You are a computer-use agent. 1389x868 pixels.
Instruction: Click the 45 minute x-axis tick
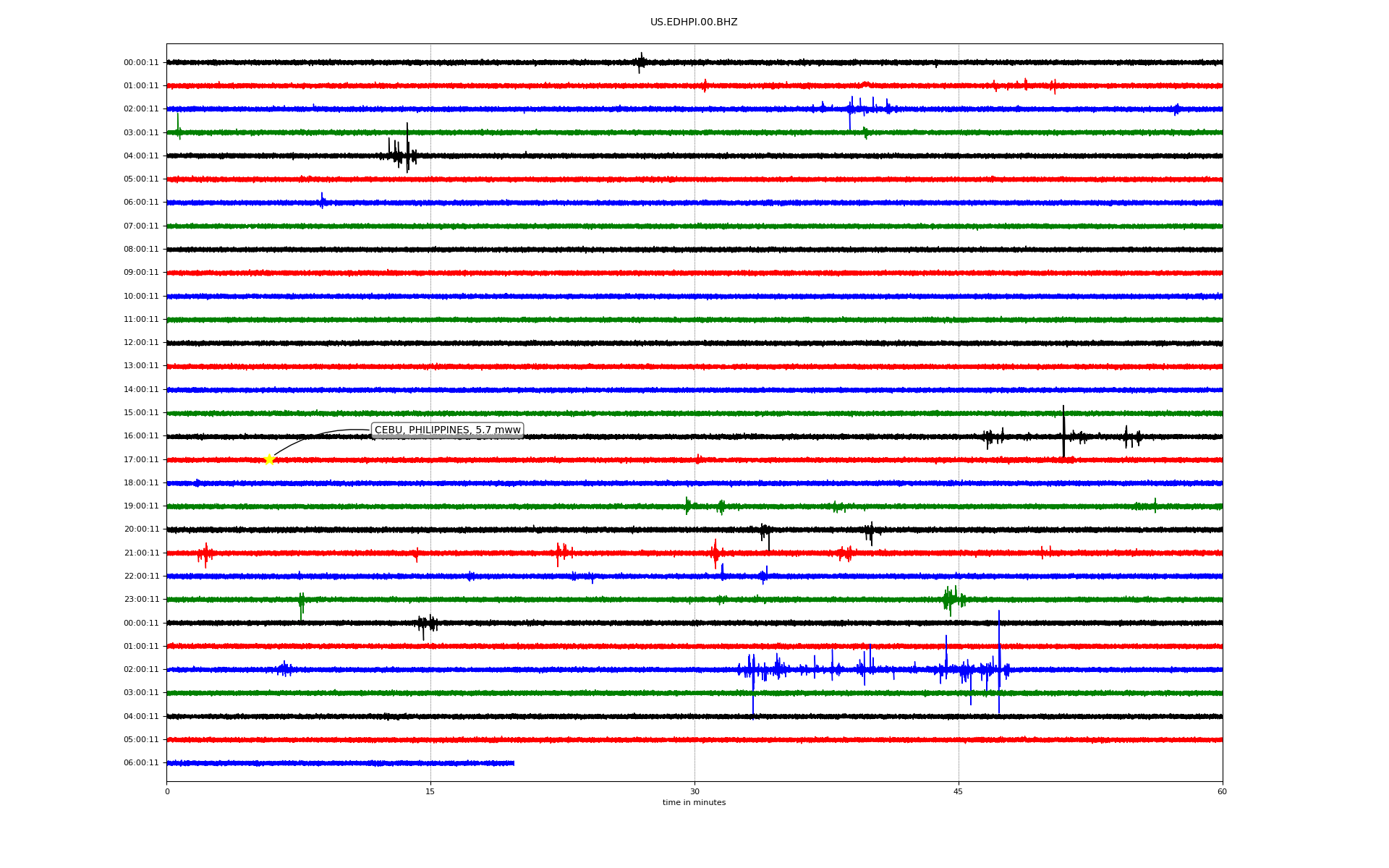coord(959,791)
